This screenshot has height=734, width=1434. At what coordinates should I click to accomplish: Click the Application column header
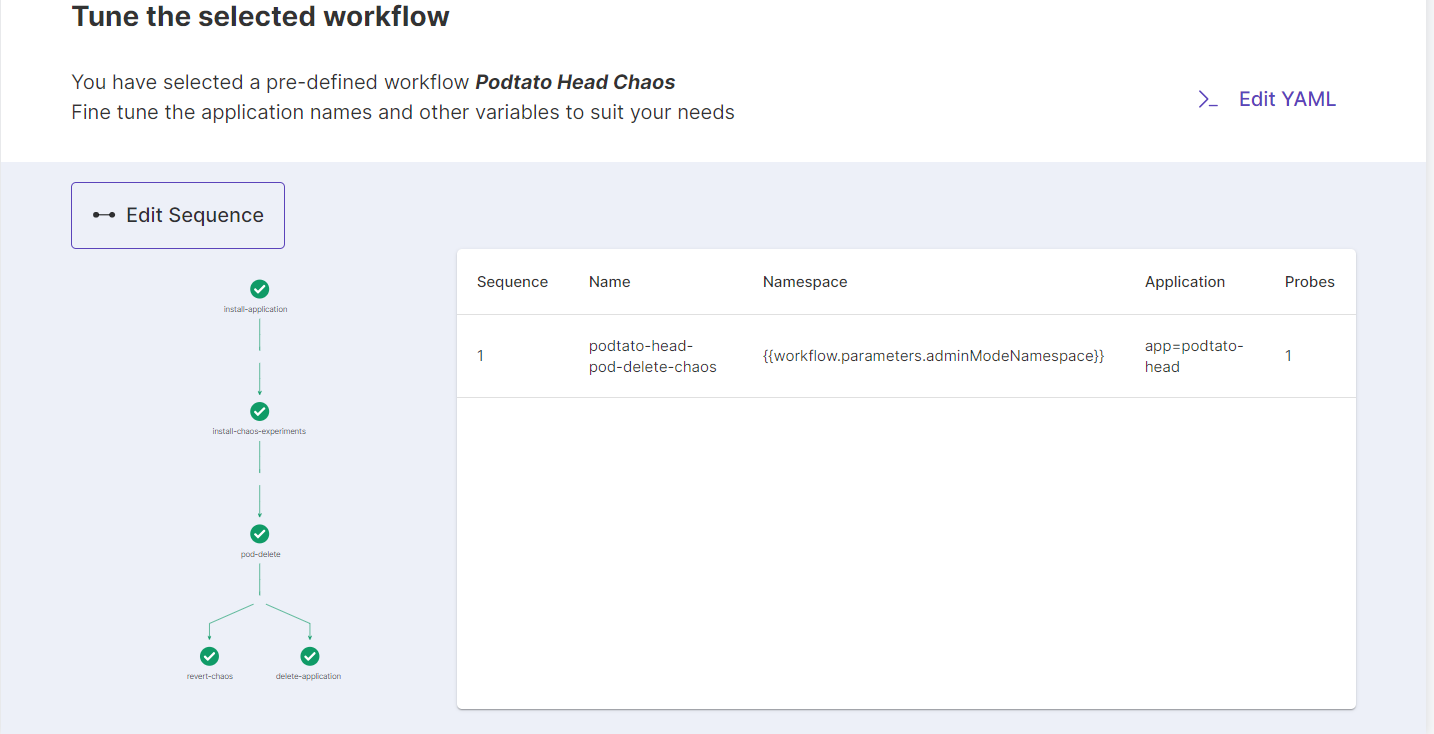(1185, 282)
